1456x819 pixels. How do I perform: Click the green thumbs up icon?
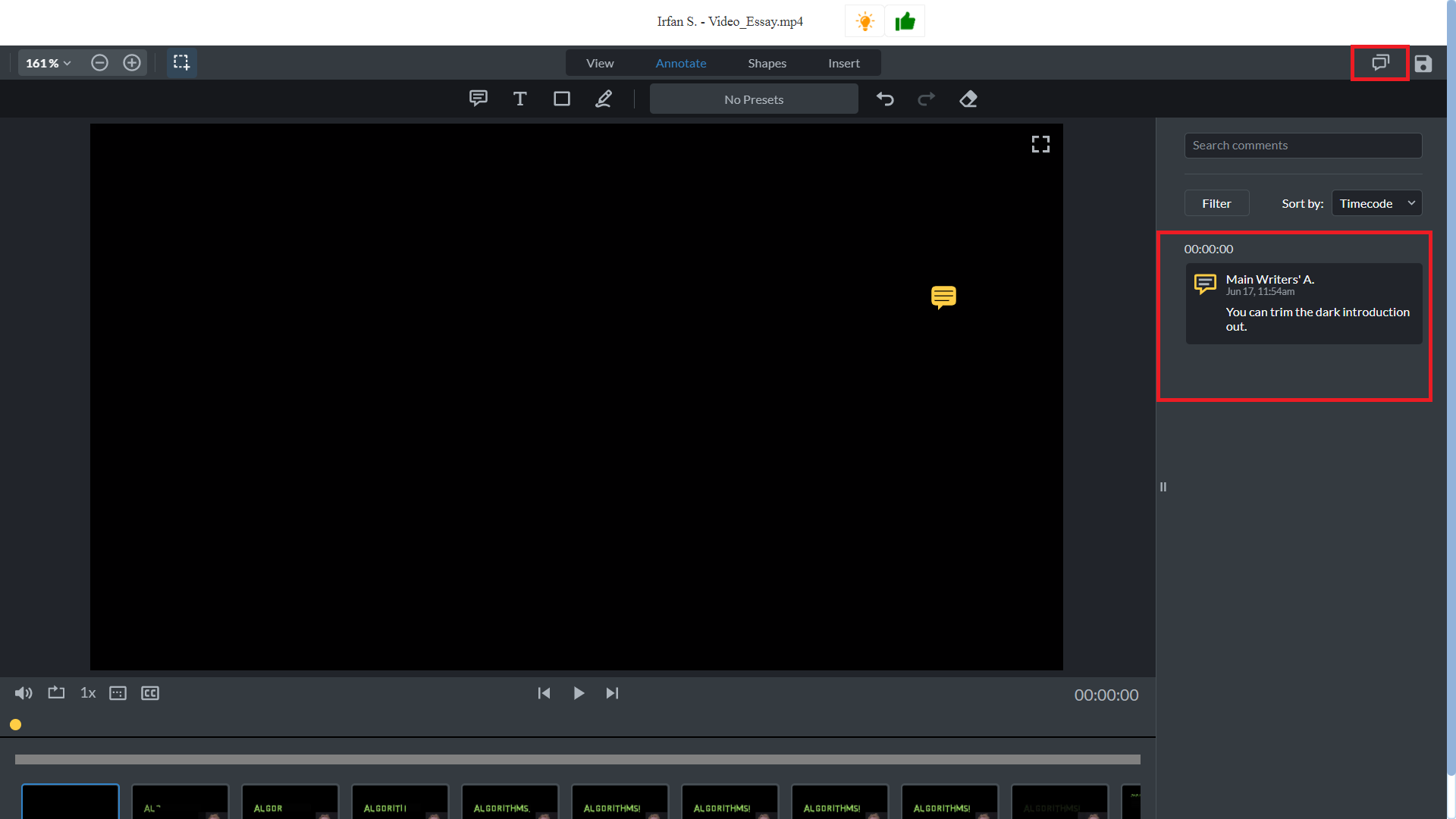click(x=905, y=21)
